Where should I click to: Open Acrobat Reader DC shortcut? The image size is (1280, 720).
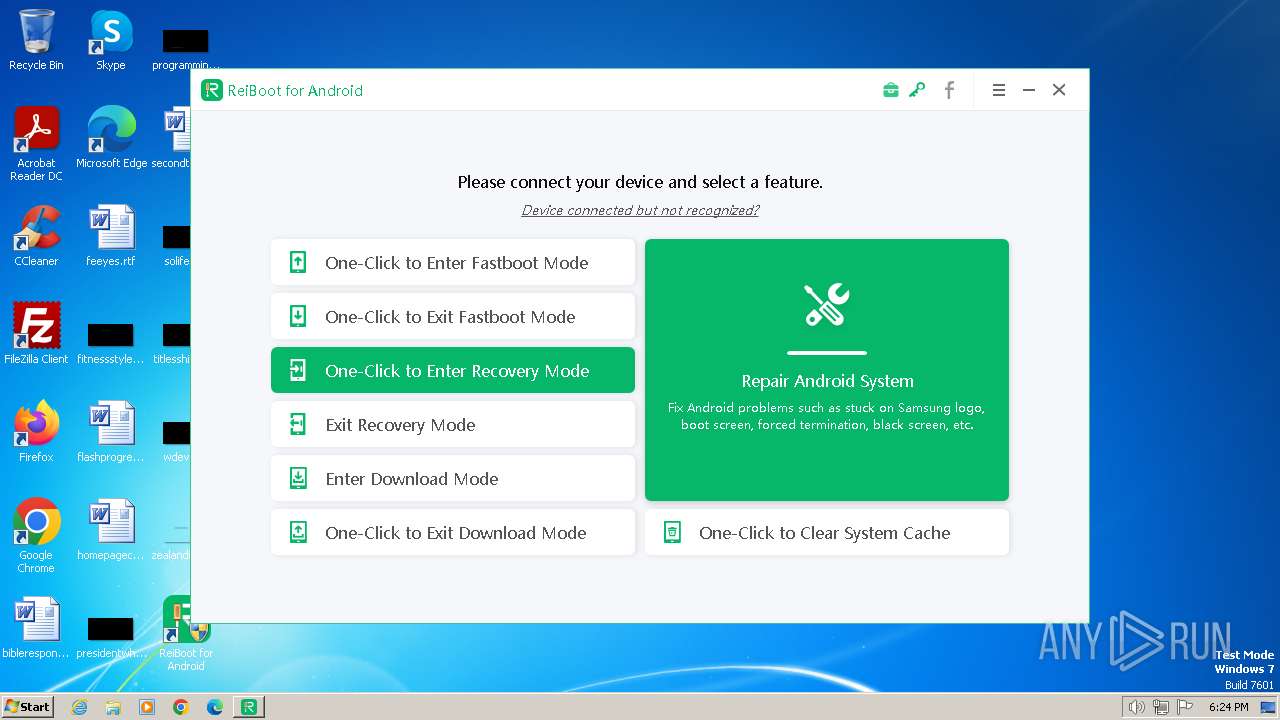36,145
